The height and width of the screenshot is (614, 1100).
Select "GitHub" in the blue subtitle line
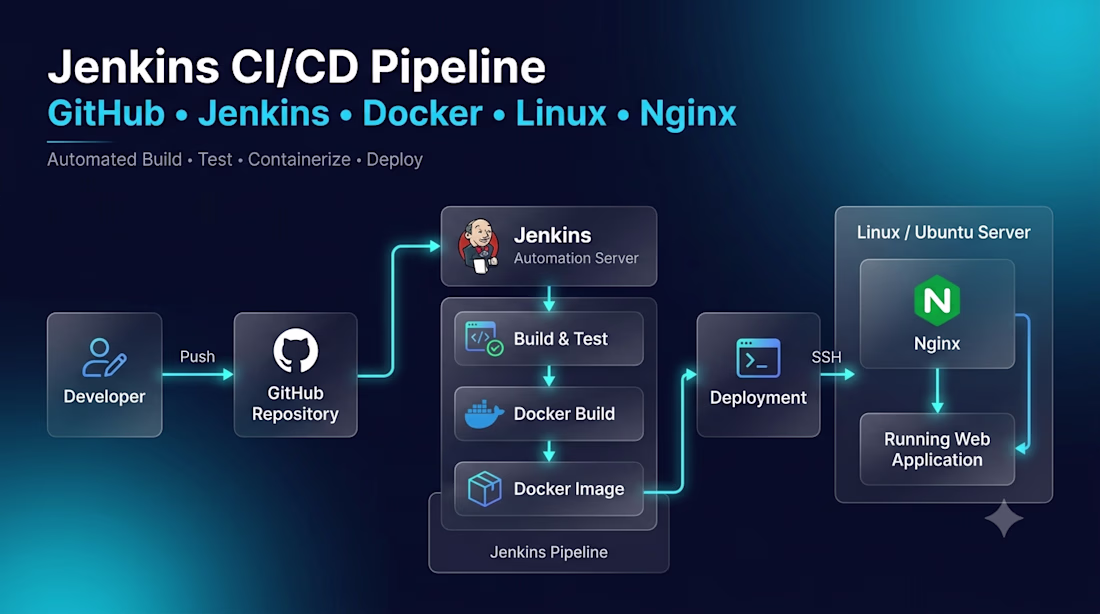pyautogui.click(x=107, y=114)
